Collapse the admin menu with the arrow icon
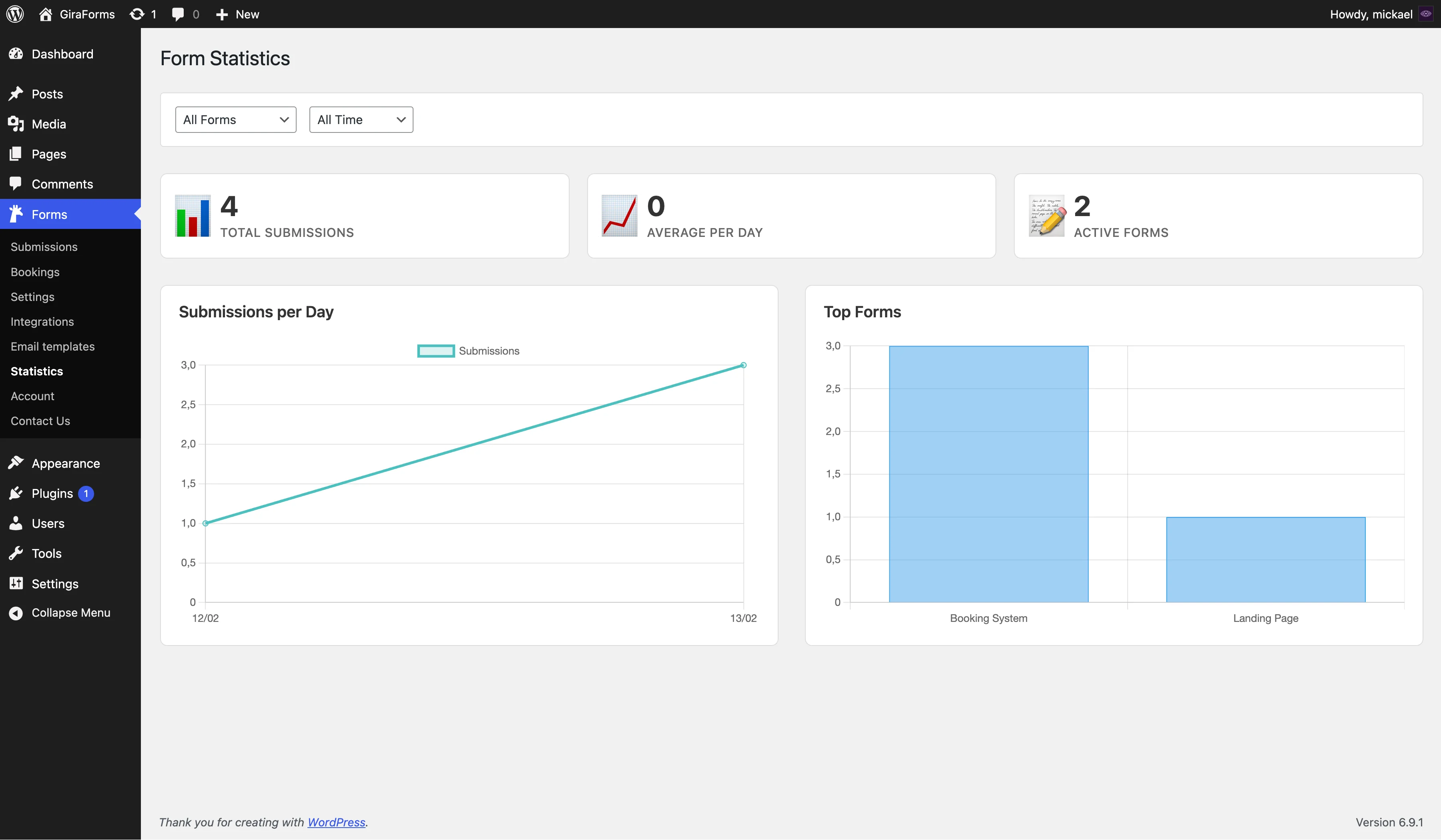Viewport: 1441px width, 840px height. tap(16, 612)
